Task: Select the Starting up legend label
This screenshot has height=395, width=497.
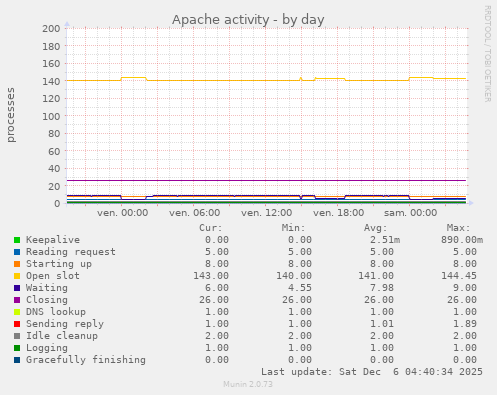Action: (x=59, y=264)
